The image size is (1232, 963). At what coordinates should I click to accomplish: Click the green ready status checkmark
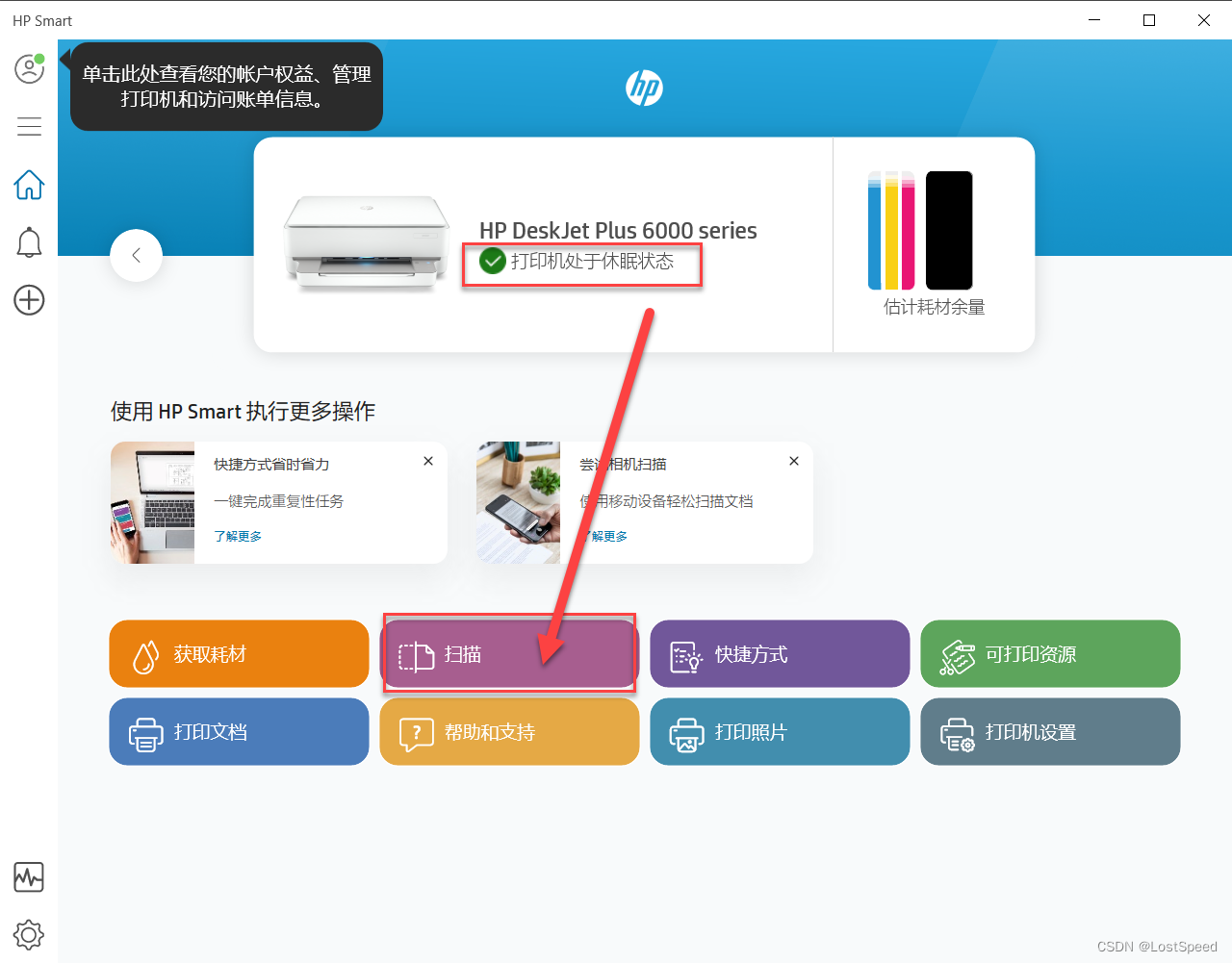(x=493, y=261)
